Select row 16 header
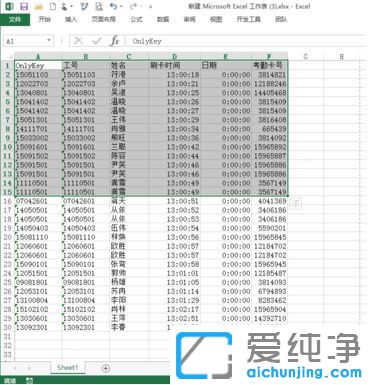 pos(7,201)
